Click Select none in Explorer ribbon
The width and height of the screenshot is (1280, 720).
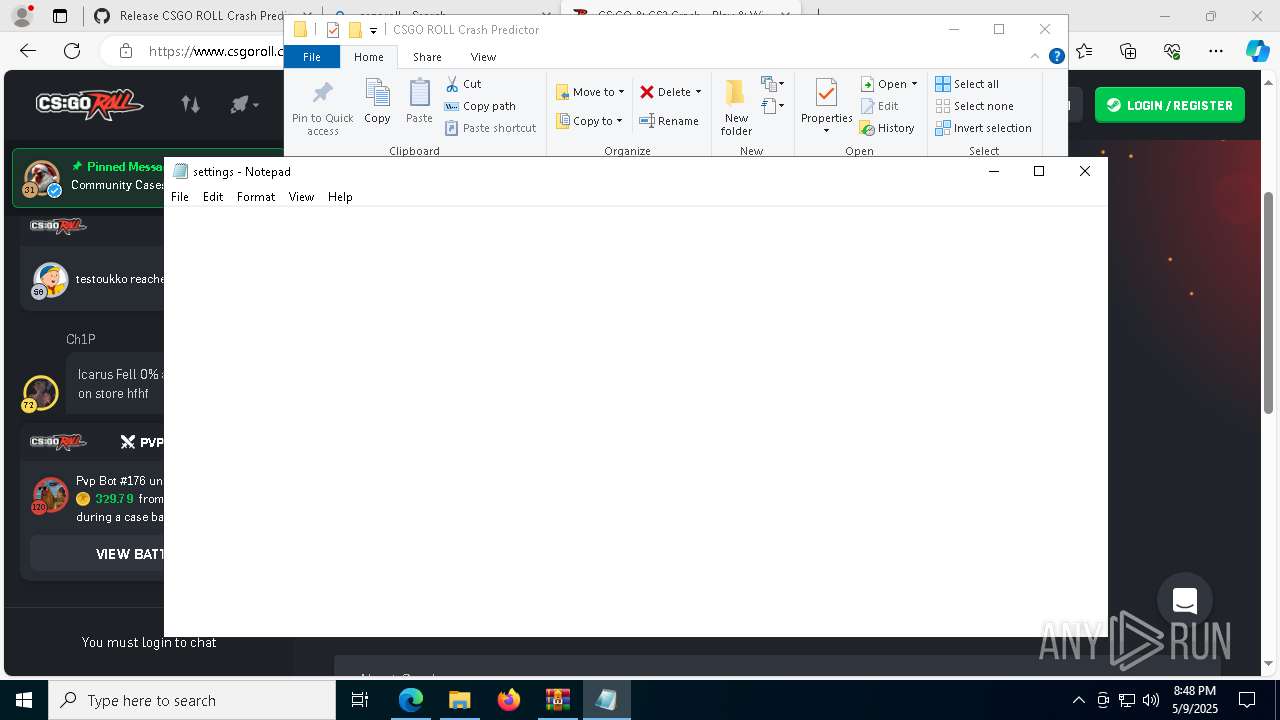(974, 106)
